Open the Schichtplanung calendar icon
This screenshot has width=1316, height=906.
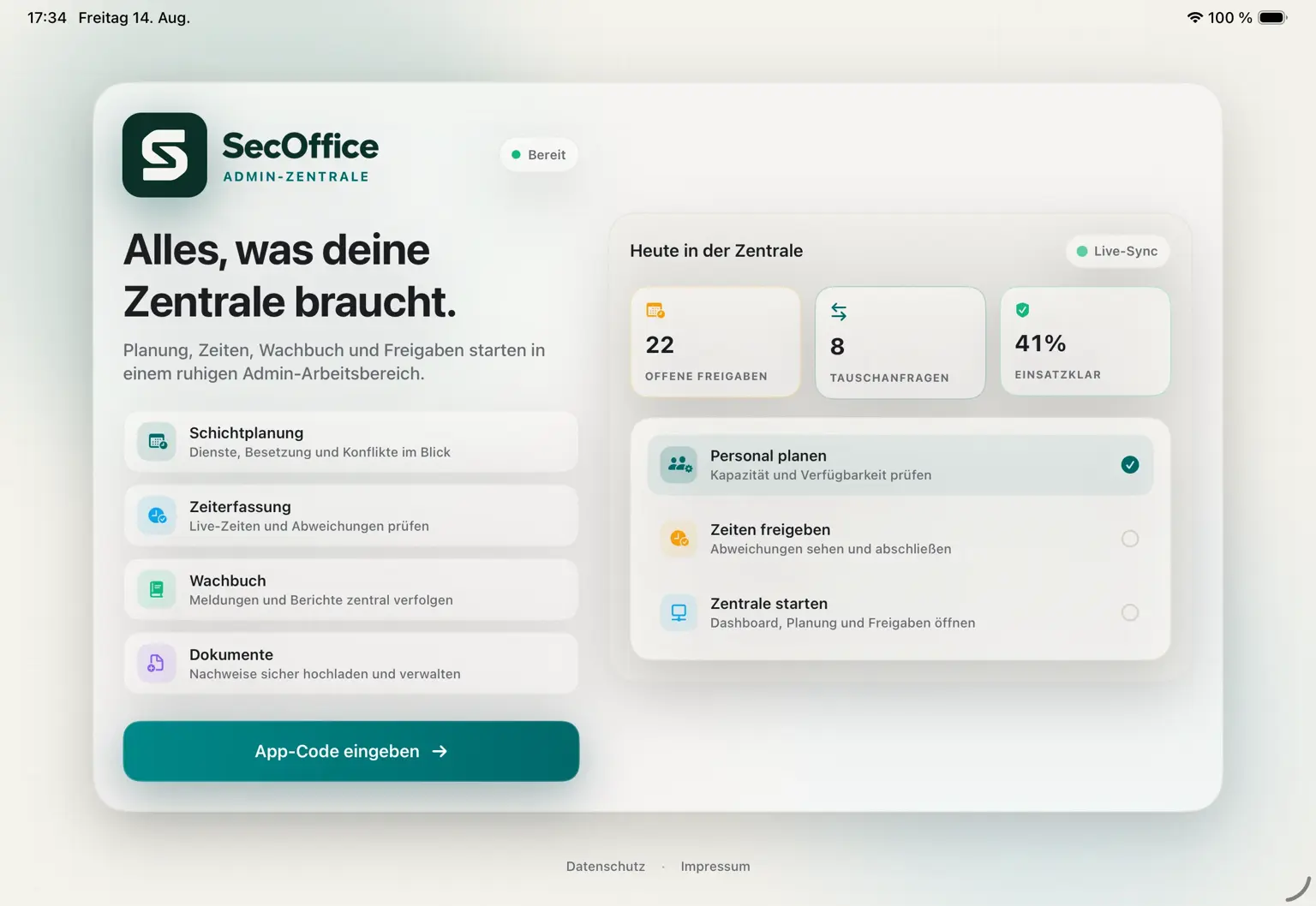pos(158,442)
